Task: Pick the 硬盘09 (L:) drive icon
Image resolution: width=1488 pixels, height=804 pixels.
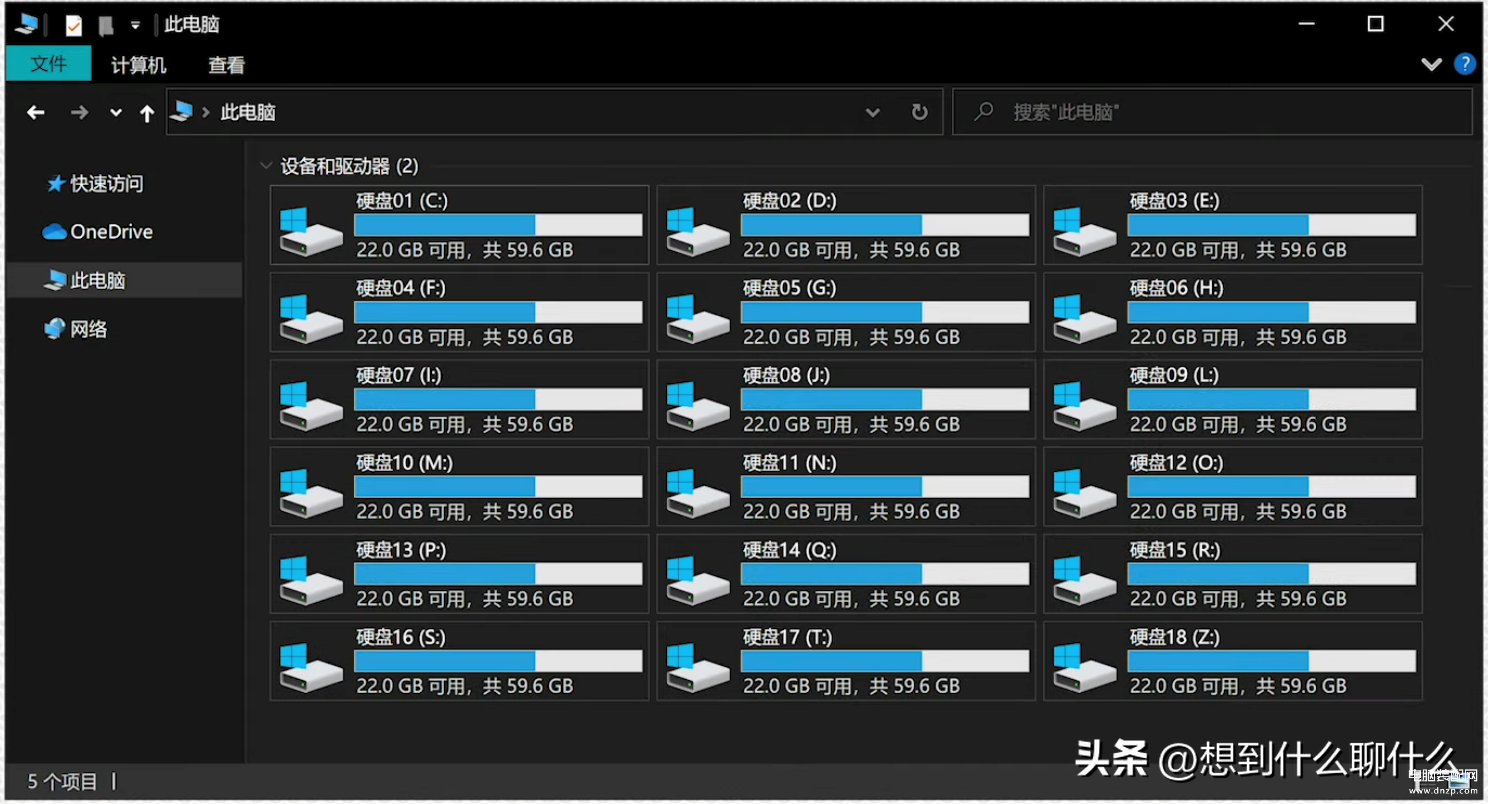Action: tap(1085, 405)
